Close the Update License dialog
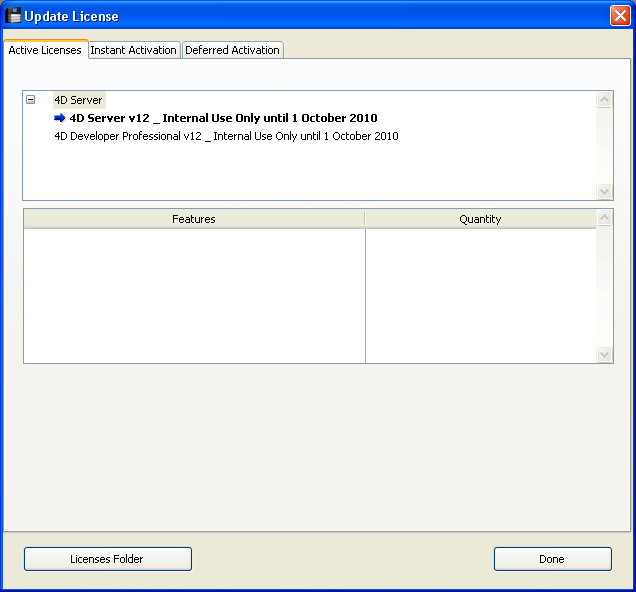This screenshot has height=592, width=636. click(620, 16)
